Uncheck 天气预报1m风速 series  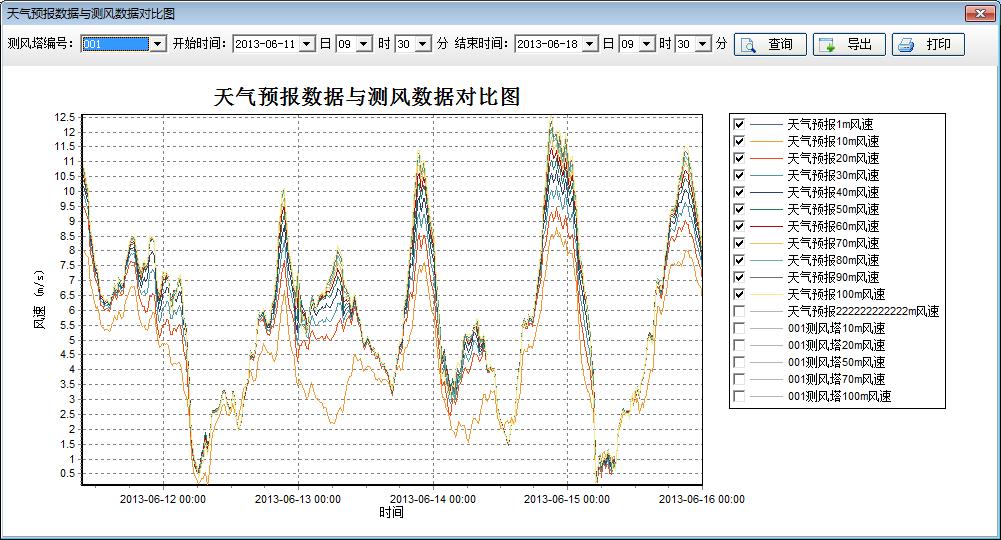point(739,124)
